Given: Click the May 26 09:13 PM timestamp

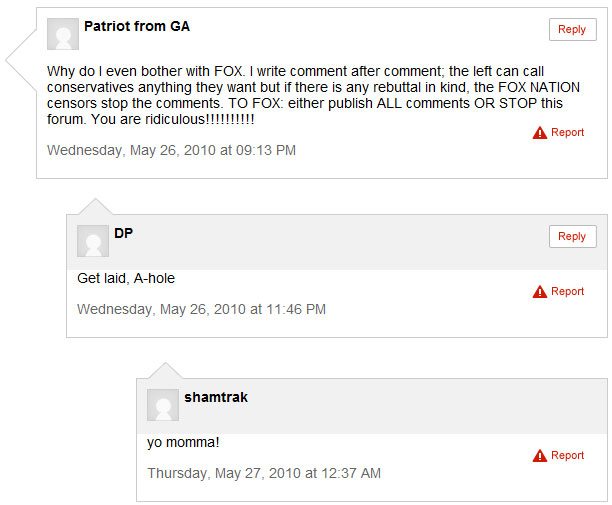Looking at the screenshot, I should pyautogui.click(x=171, y=150).
